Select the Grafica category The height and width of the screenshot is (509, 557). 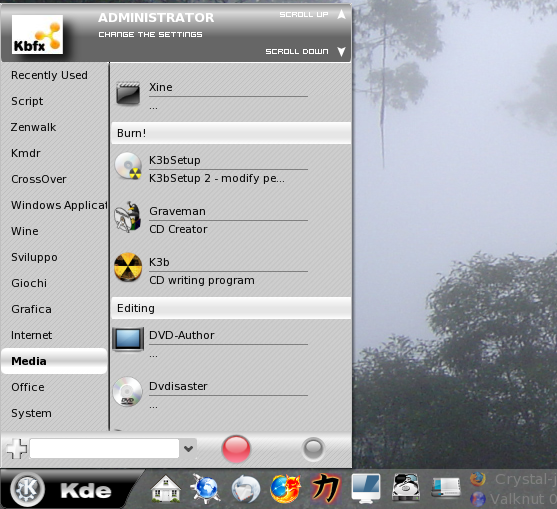31,309
